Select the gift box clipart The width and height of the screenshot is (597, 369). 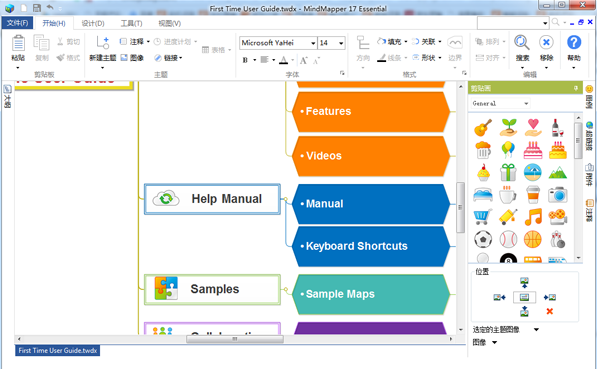pyautogui.click(x=508, y=172)
